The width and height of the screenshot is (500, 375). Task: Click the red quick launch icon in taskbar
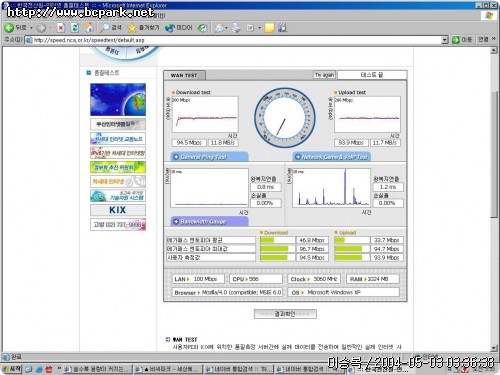tap(49, 369)
